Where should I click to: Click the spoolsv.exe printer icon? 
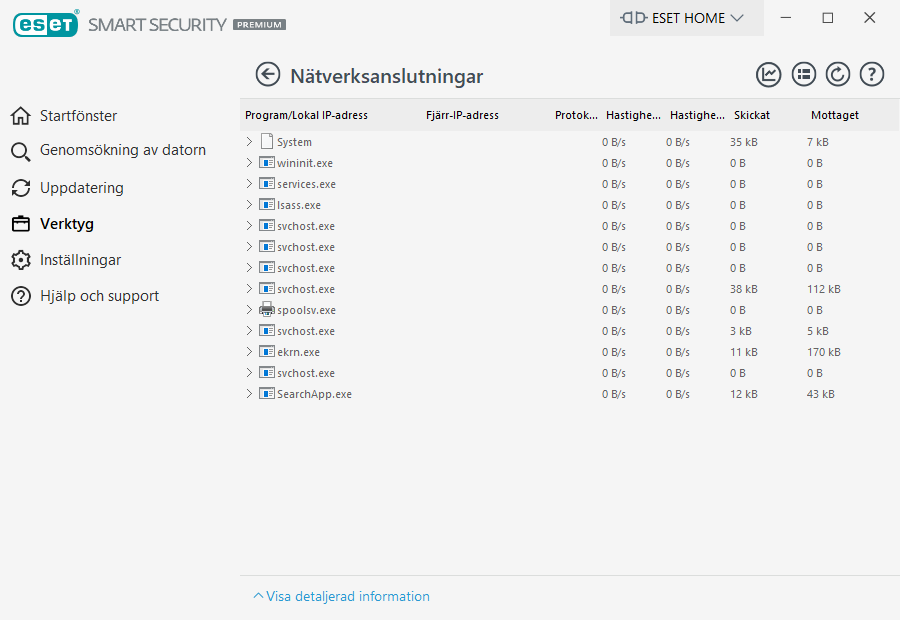click(266, 310)
